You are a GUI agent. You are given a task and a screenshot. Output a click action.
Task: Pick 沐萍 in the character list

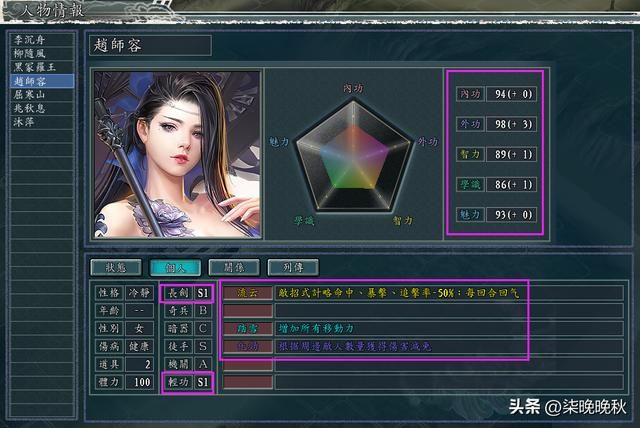pos(42,122)
